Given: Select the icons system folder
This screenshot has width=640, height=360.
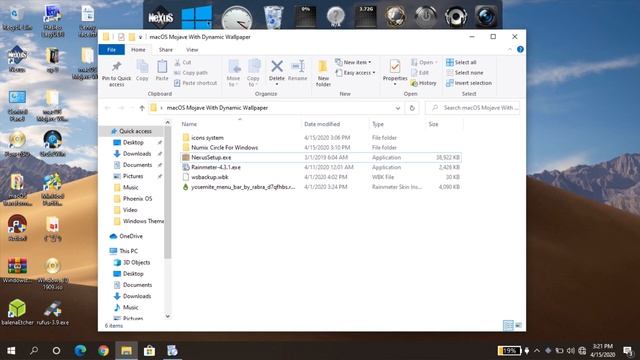Looking at the screenshot, I should 207,138.
